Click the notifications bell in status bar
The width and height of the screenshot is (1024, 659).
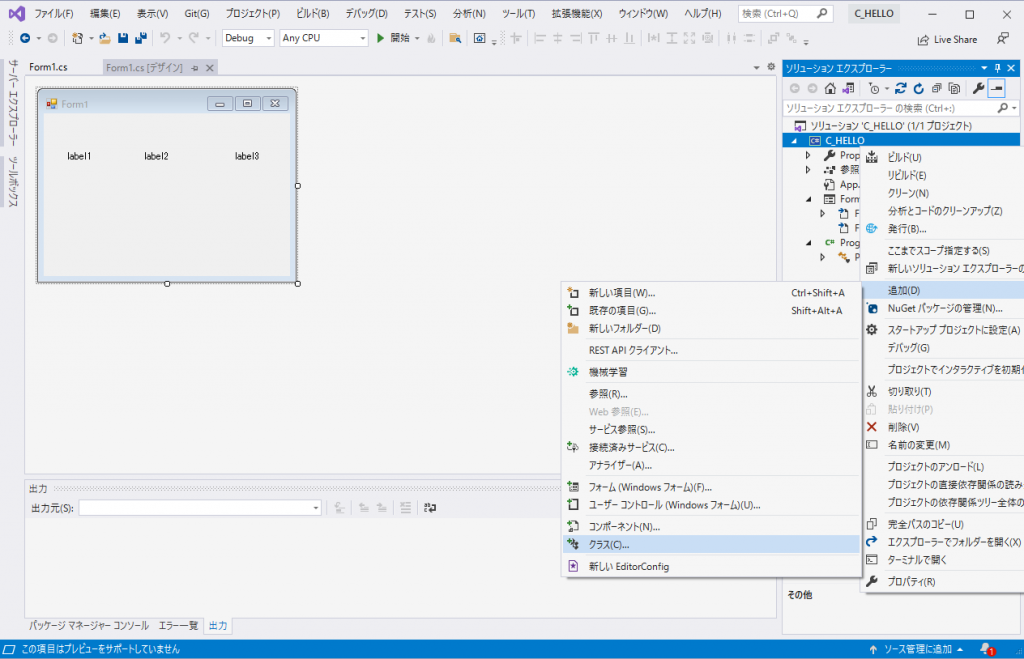pos(985,649)
